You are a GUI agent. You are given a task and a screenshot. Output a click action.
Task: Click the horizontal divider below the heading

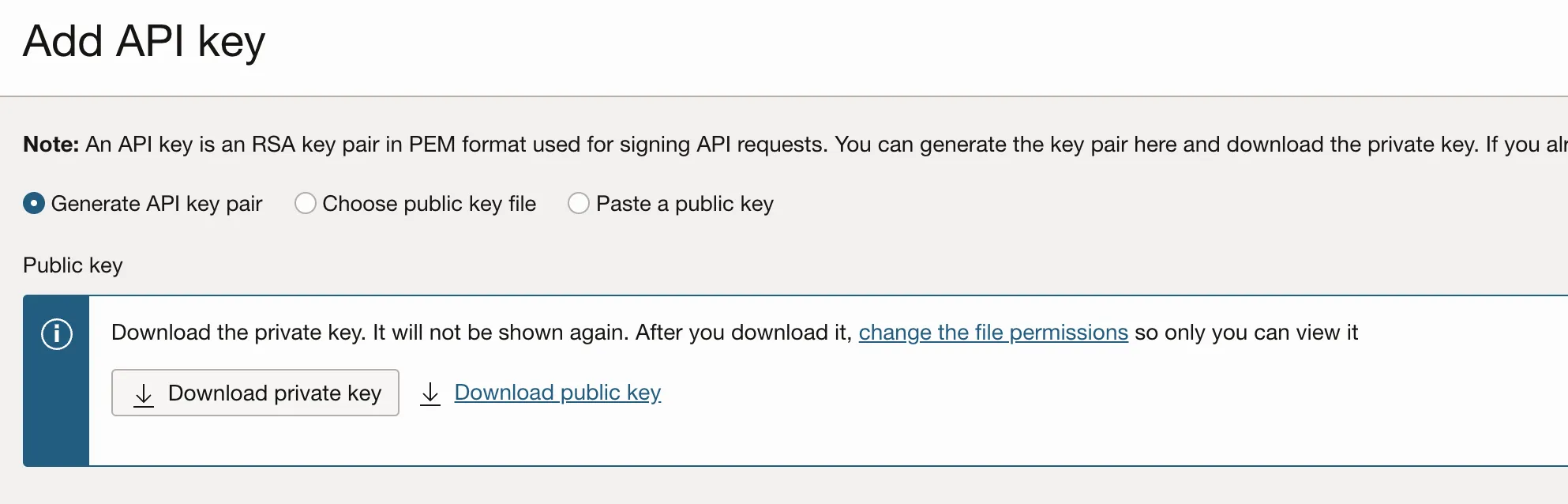tap(784, 96)
